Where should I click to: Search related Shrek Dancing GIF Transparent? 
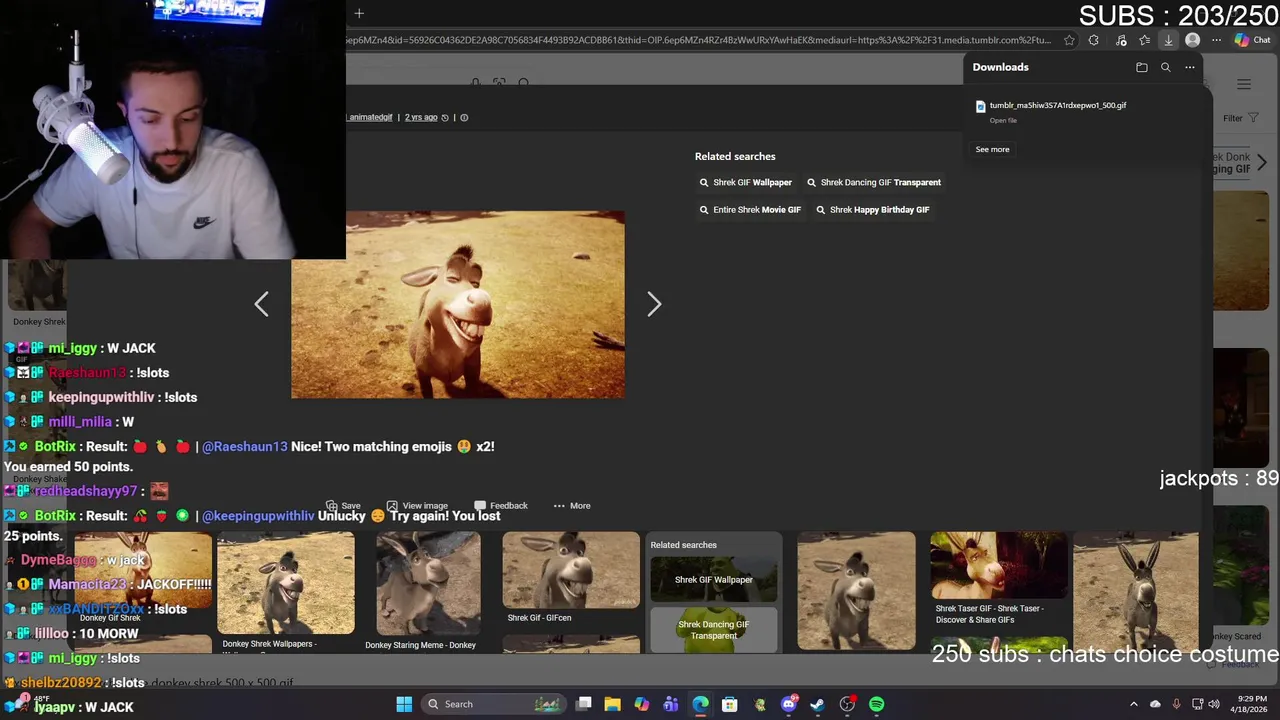click(874, 182)
